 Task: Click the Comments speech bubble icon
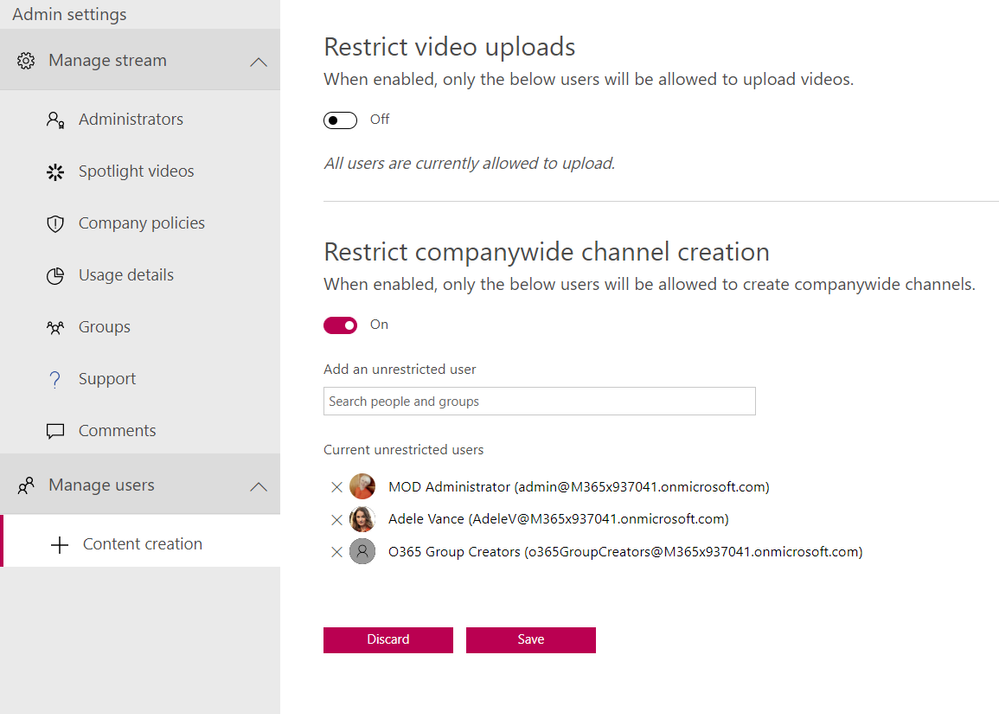click(55, 431)
